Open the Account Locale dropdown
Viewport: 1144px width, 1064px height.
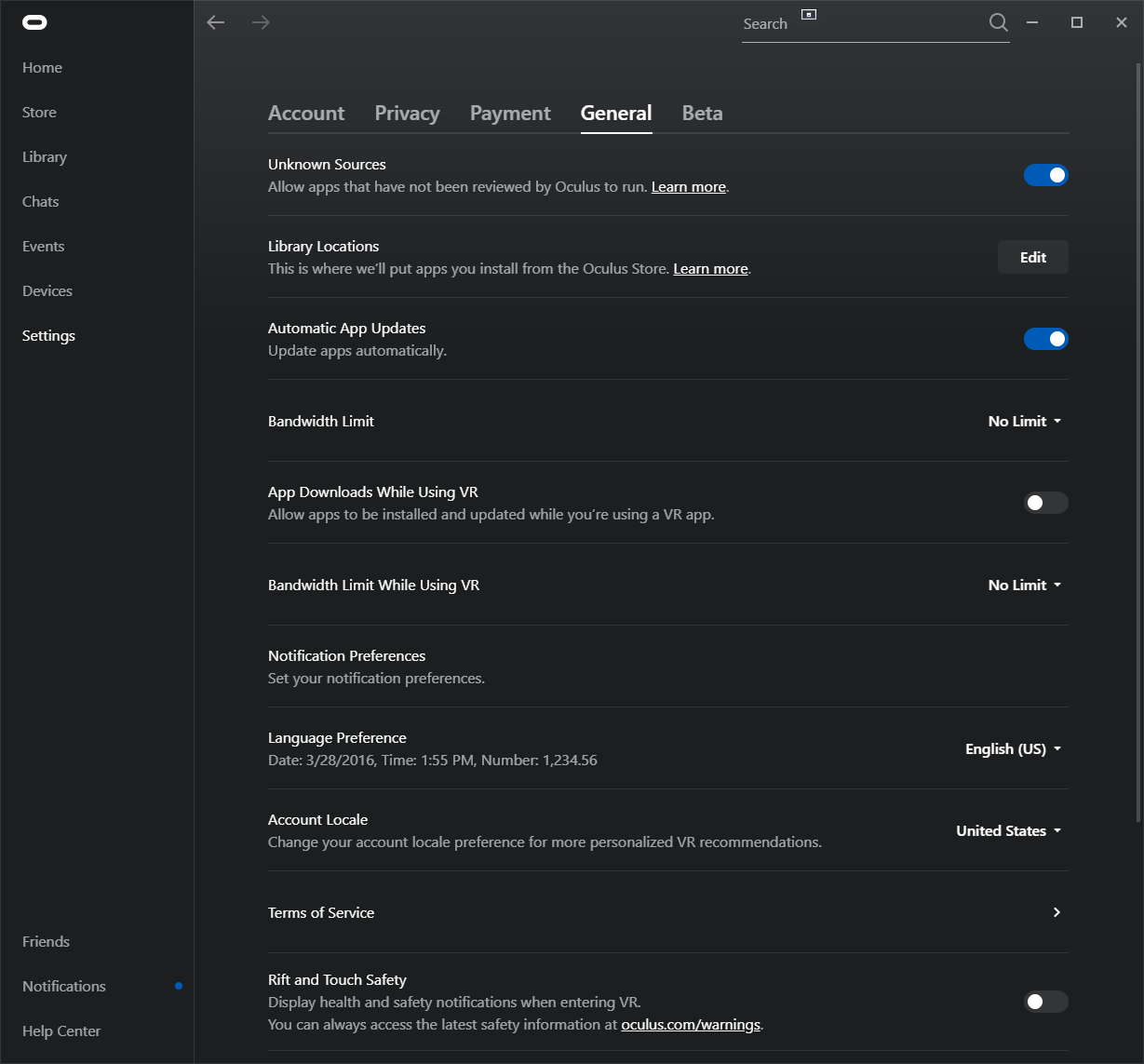(1008, 830)
